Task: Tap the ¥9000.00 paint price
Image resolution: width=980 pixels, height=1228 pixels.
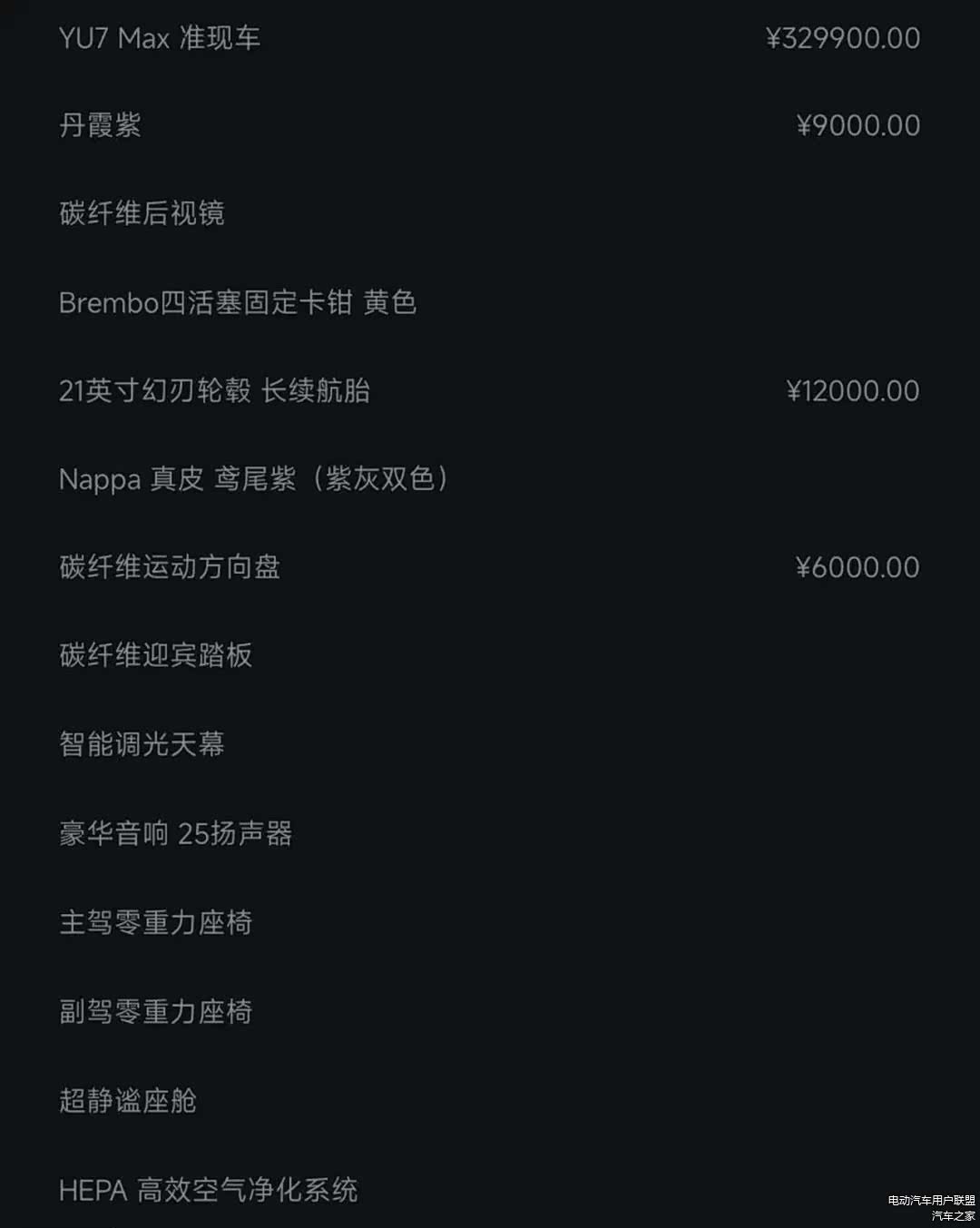Action: [x=857, y=125]
